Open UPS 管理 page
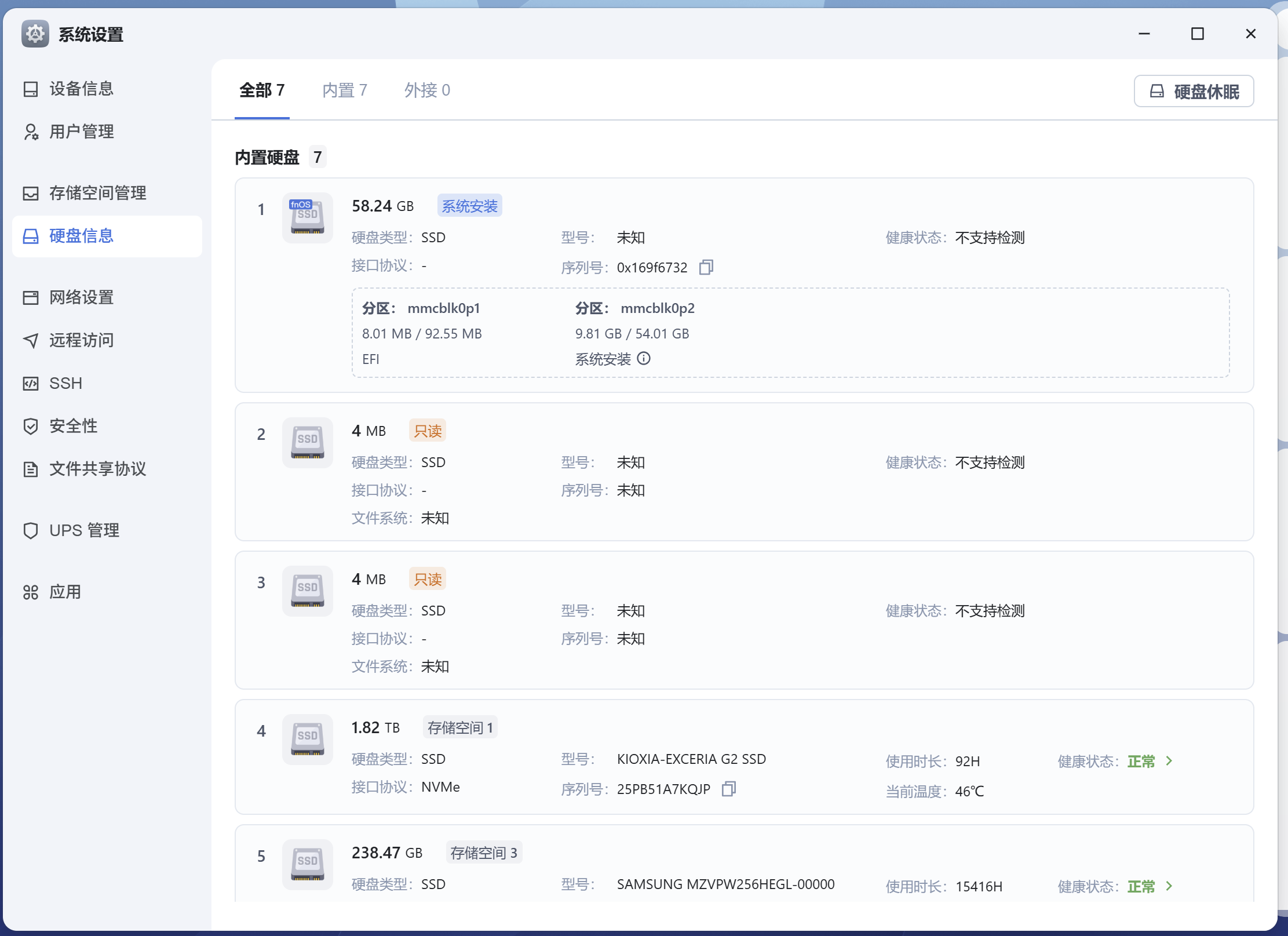1288x936 pixels. tap(84, 530)
